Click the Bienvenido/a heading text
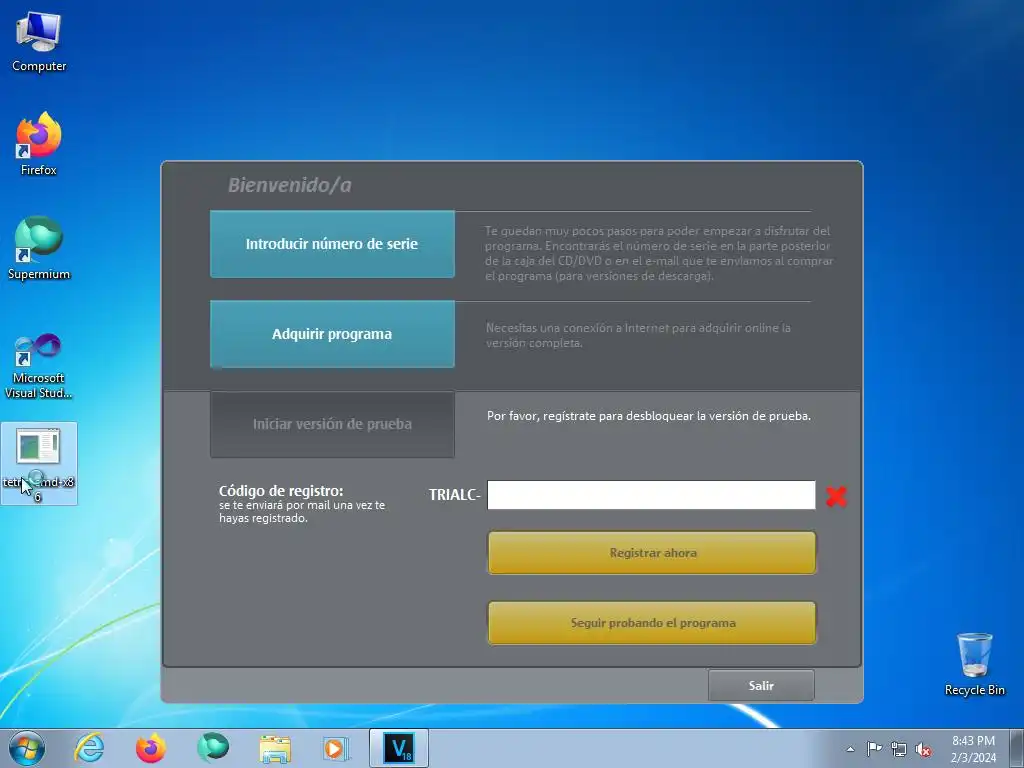The width and height of the screenshot is (1024, 768). [289, 185]
